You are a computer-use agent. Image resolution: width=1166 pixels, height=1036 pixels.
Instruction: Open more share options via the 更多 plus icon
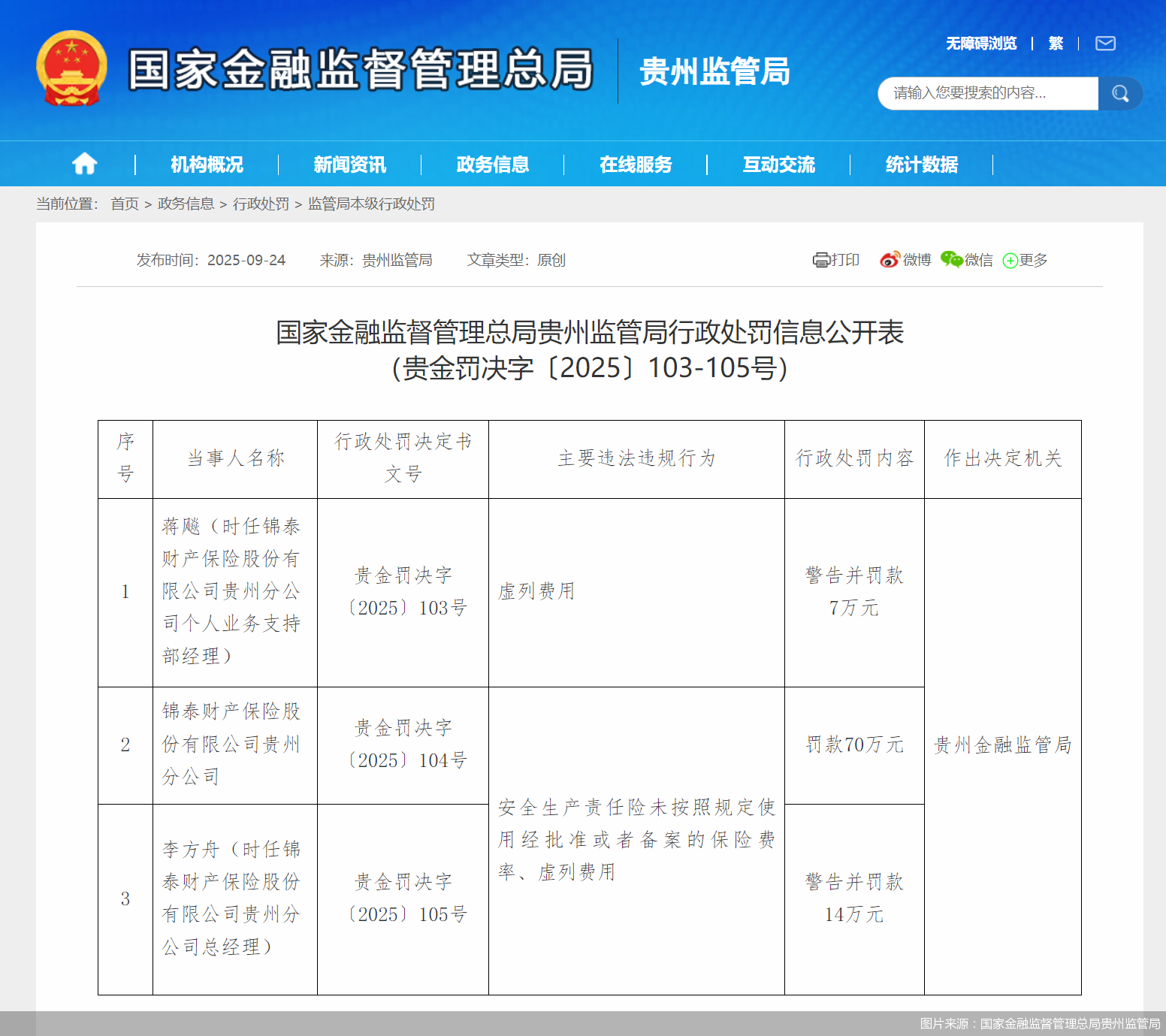click(1011, 260)
